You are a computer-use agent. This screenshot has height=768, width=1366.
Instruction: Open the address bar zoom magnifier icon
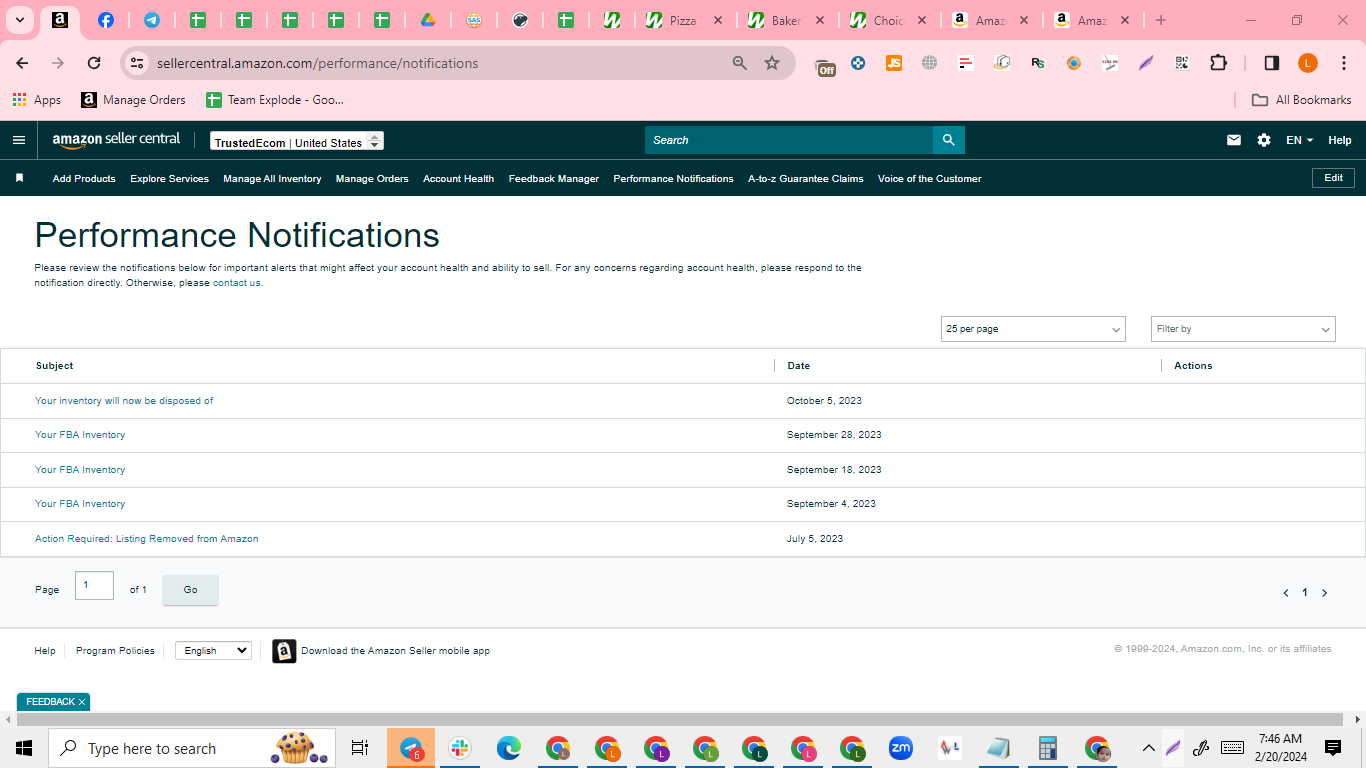pos(740,63)
